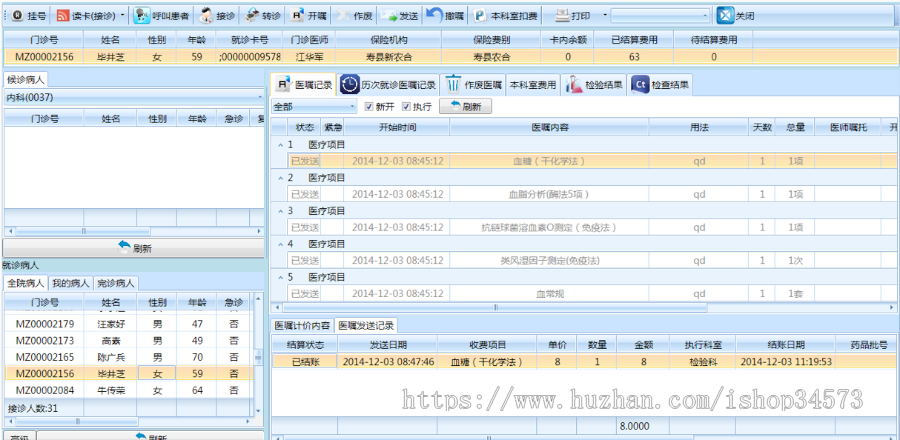Collapse order group 1 医疗项目
The height and width of the screenshot is (440, 900).
281,145
